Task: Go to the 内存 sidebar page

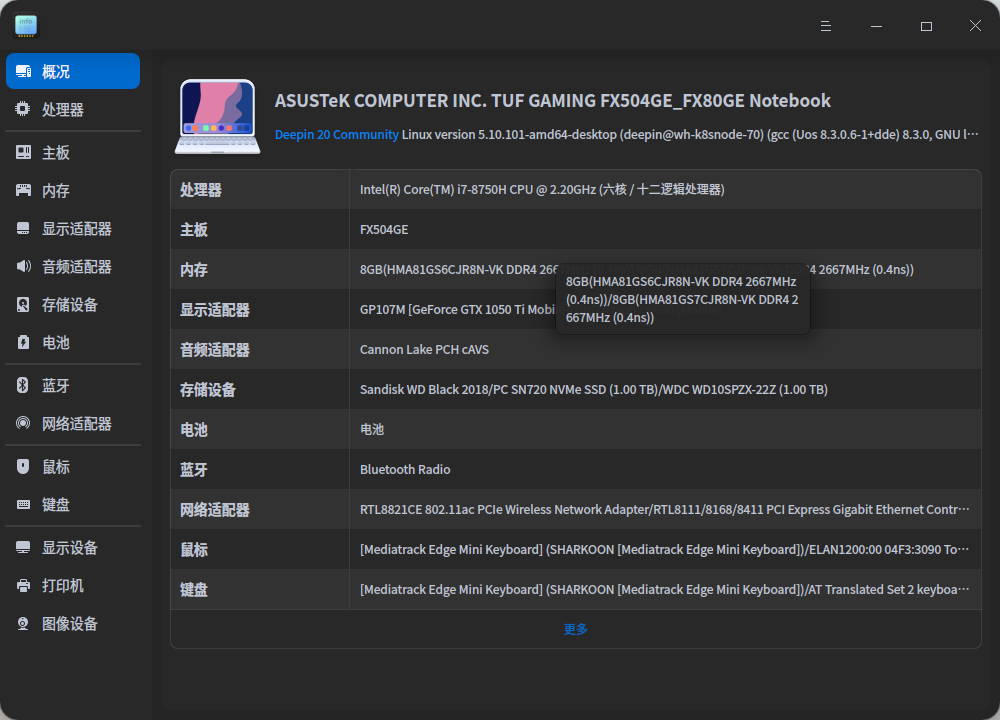Action: pyautogui.click(x=73, y=190)
